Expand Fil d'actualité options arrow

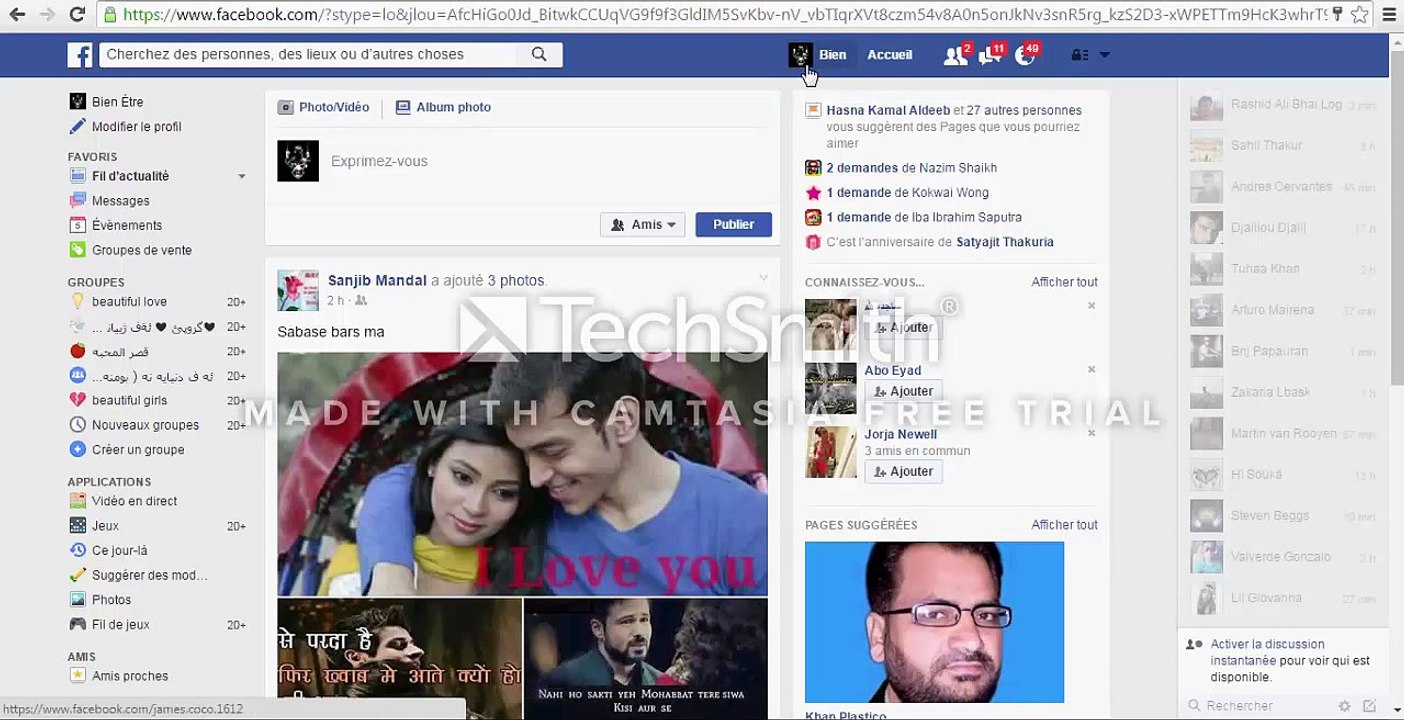[241, 176]
